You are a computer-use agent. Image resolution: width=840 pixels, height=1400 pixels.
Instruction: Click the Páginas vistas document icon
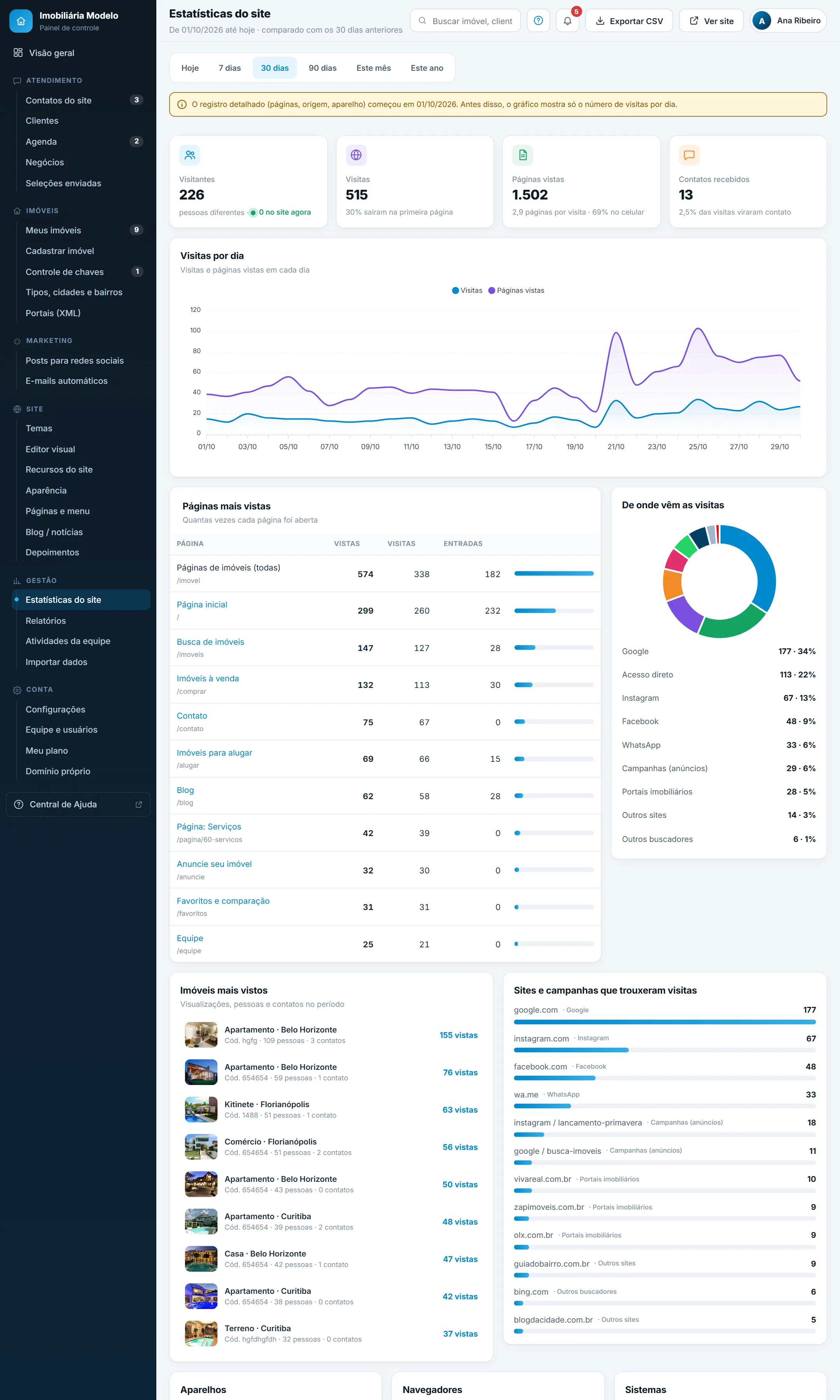pyautogui.click(x=522, y=154)
